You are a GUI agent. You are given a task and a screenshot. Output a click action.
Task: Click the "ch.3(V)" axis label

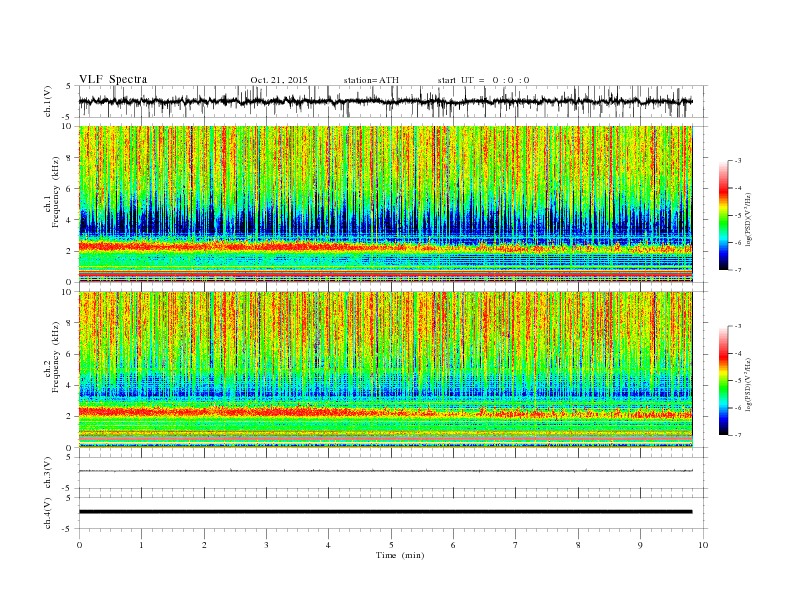tap(48, 472)
